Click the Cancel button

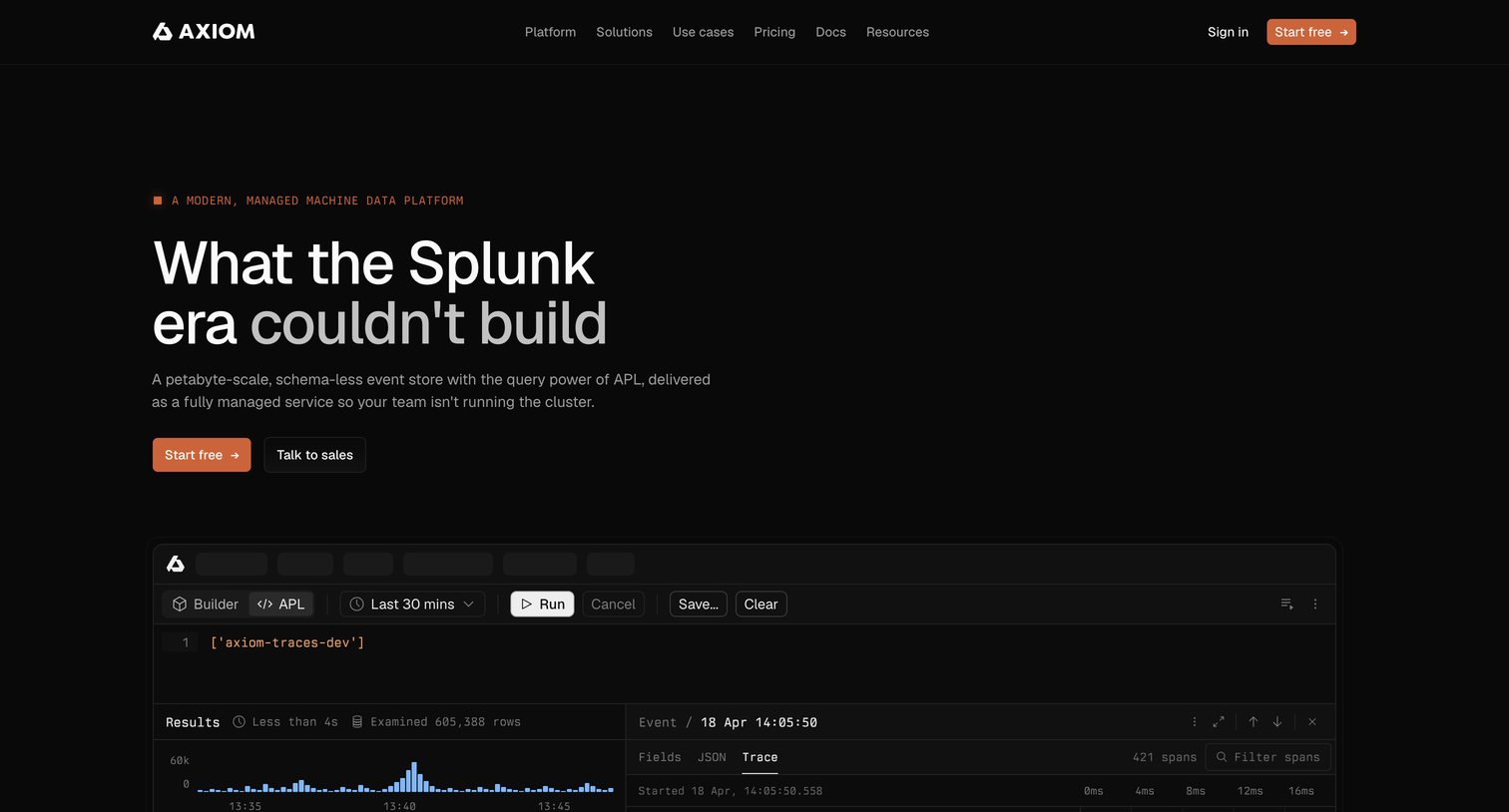[x=613, y=605]
